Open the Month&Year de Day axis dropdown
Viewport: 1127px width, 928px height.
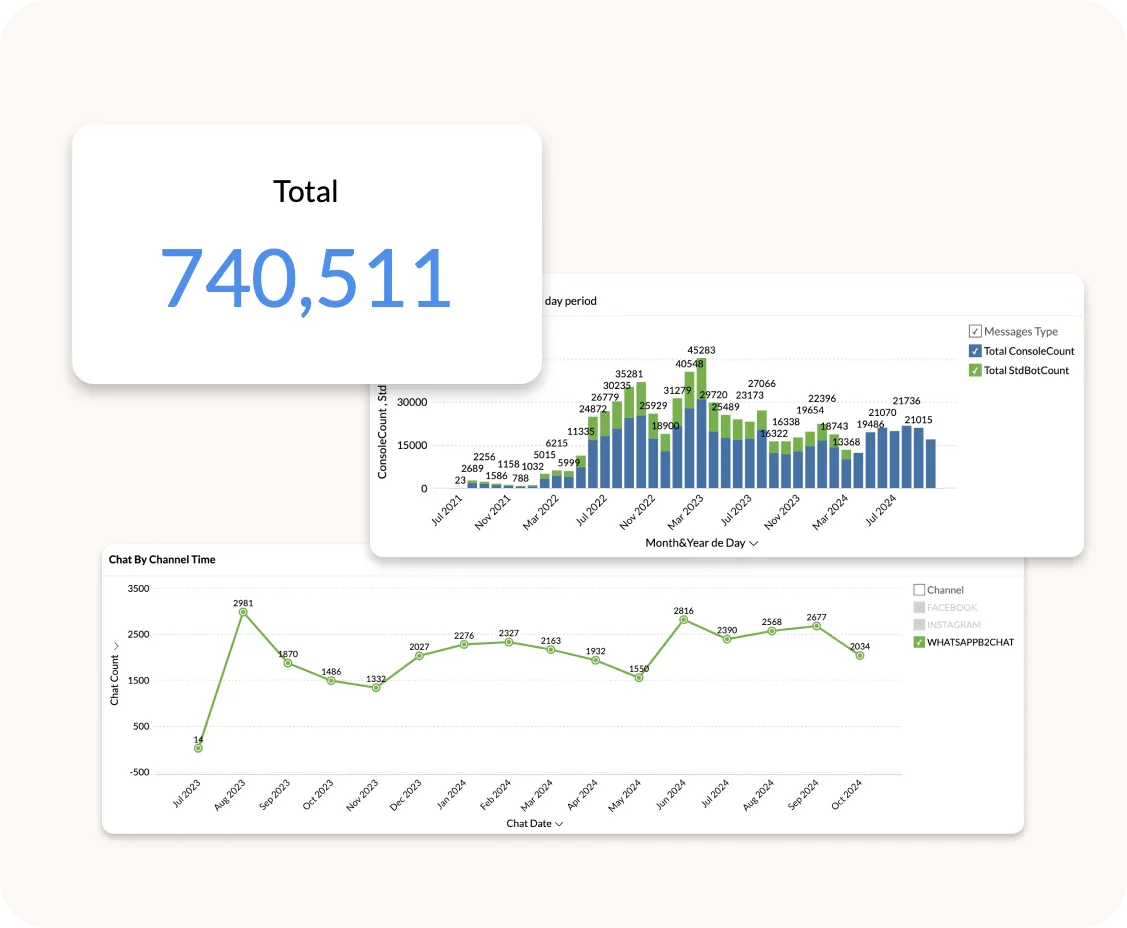click(753, 544)
